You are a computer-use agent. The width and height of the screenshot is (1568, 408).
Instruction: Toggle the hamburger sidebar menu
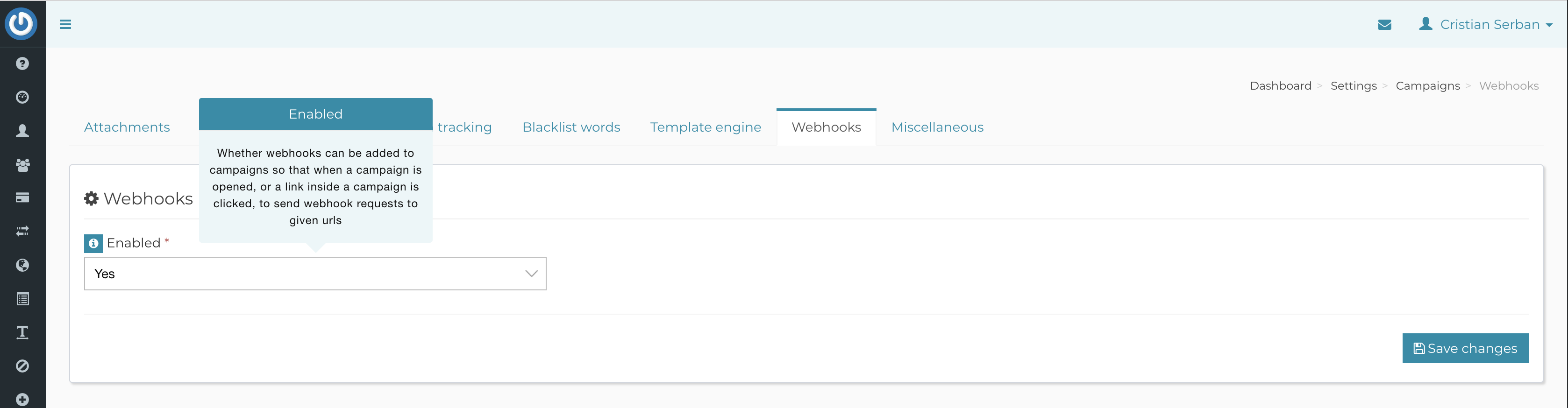(65, 24)
